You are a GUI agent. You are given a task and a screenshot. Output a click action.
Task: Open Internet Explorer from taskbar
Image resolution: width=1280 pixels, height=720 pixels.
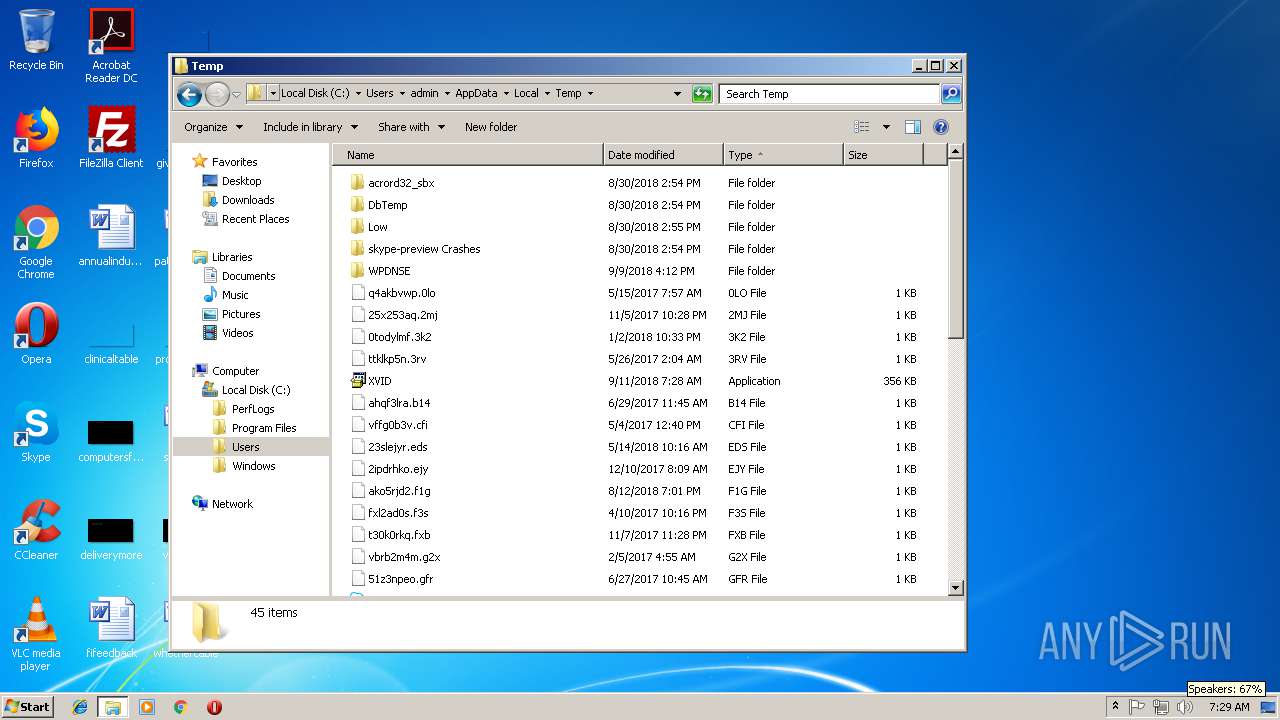click(x=80, y=707)
